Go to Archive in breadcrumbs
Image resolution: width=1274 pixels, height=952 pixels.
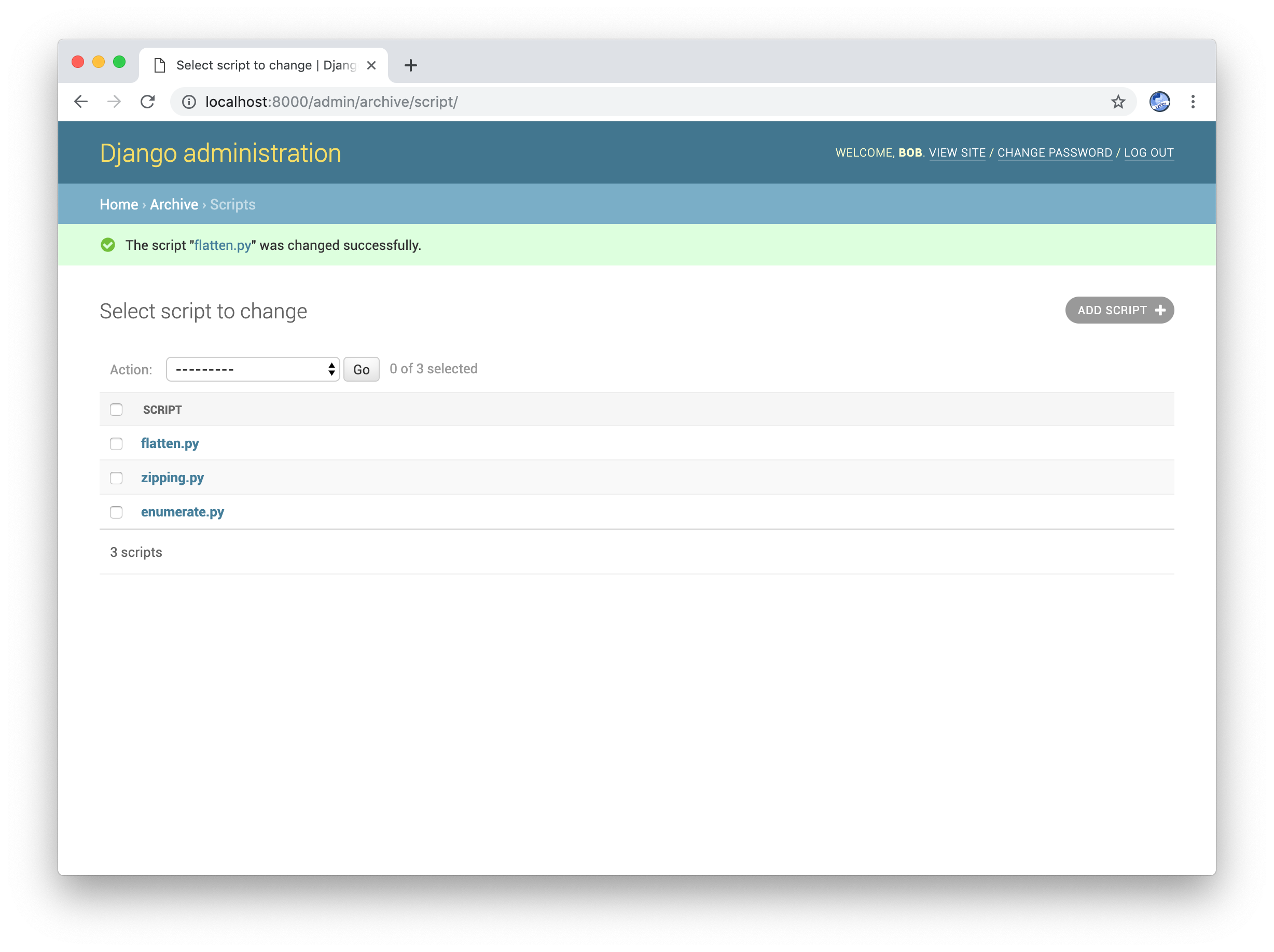point(173,204)
